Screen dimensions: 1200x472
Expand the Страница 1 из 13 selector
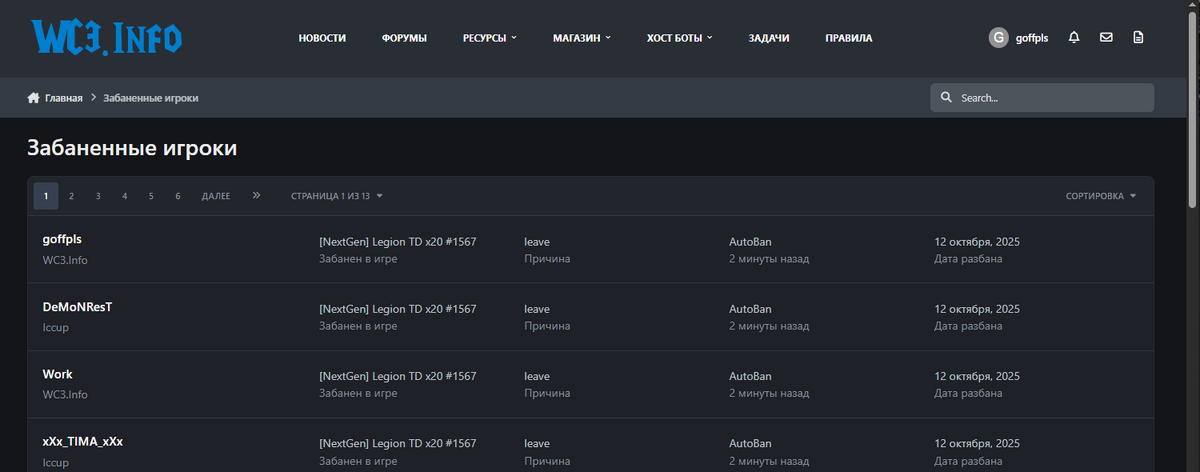(337, 196)
